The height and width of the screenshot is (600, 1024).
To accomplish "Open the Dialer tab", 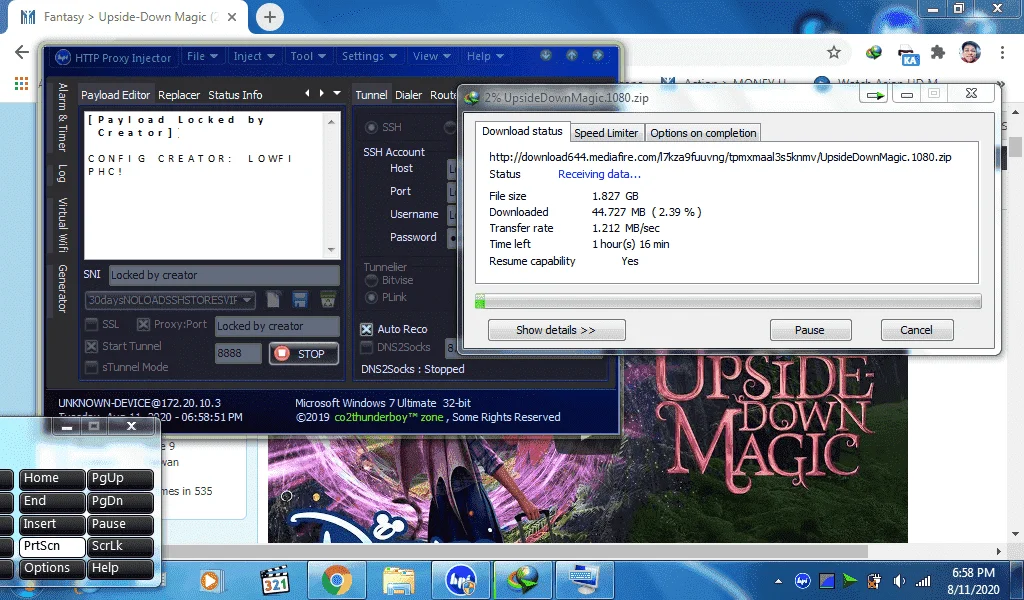I will [409, 95].
